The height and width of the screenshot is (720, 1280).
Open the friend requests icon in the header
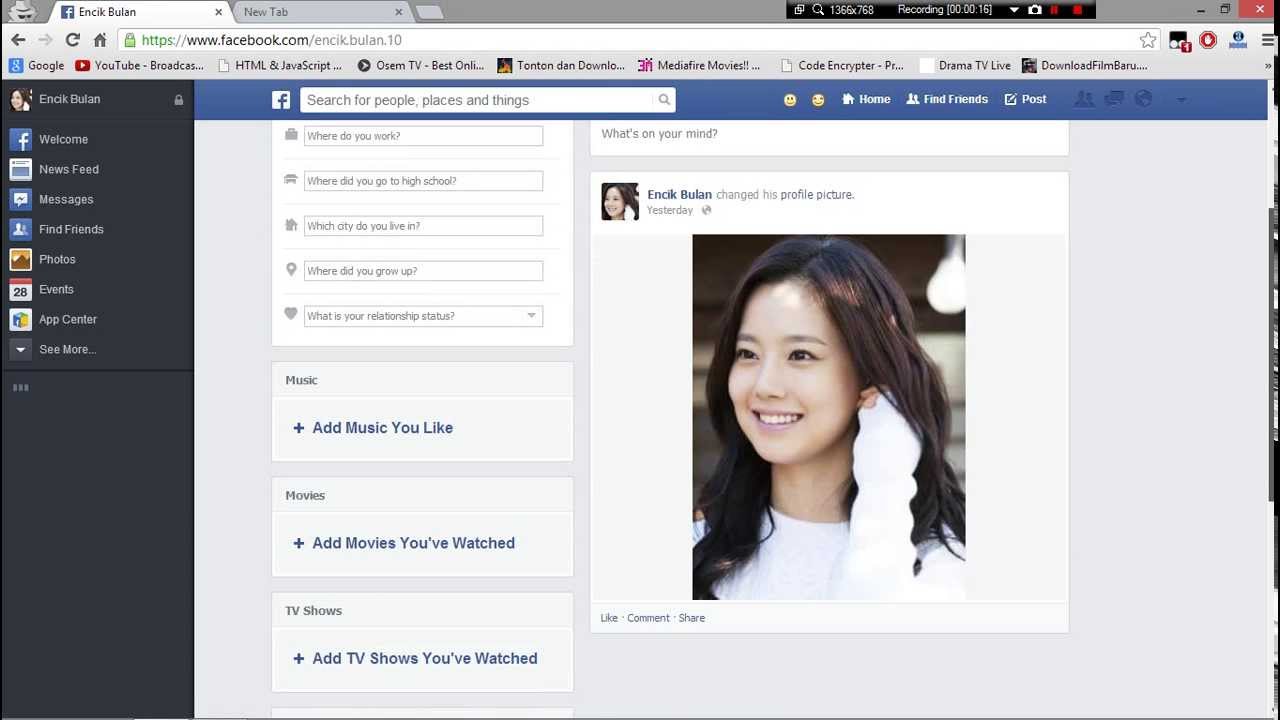[1084, 99]
